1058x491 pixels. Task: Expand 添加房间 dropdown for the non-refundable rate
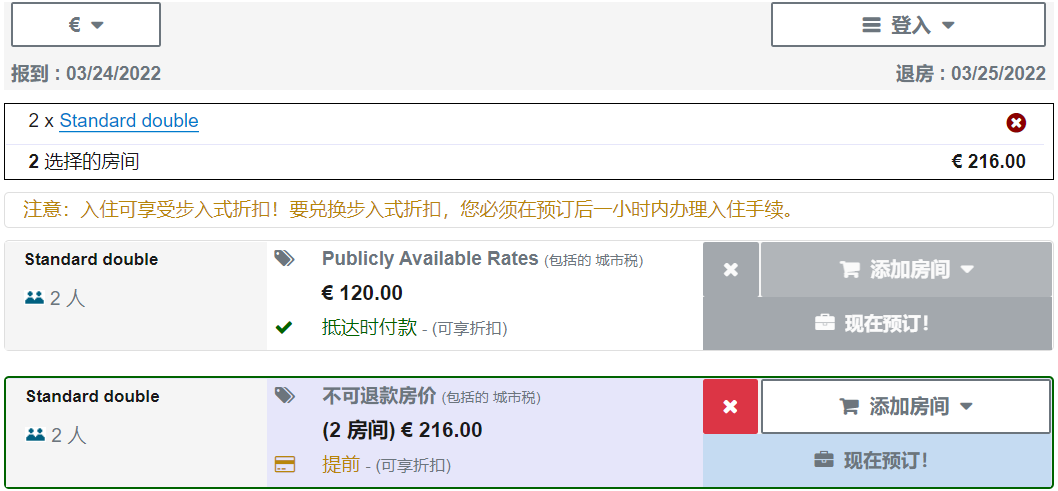pos(906,406)
